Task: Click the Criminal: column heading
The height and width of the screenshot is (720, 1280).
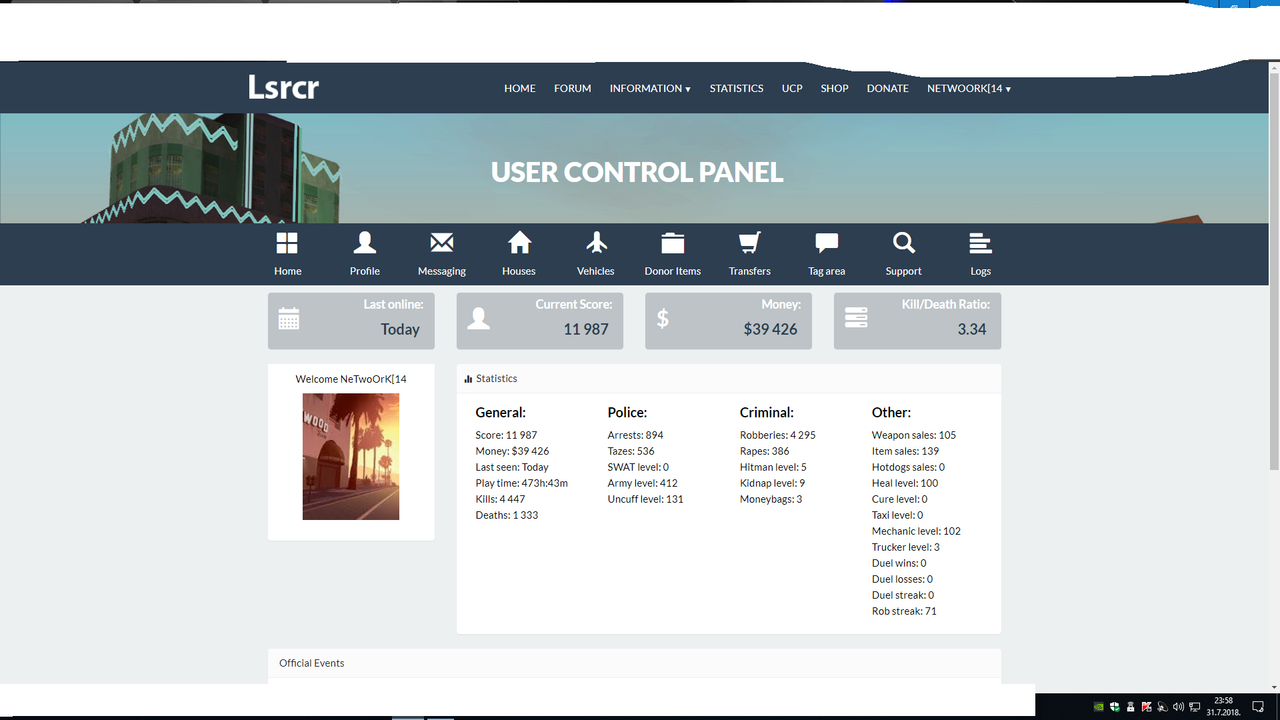Action: click(x=767, y=412)
